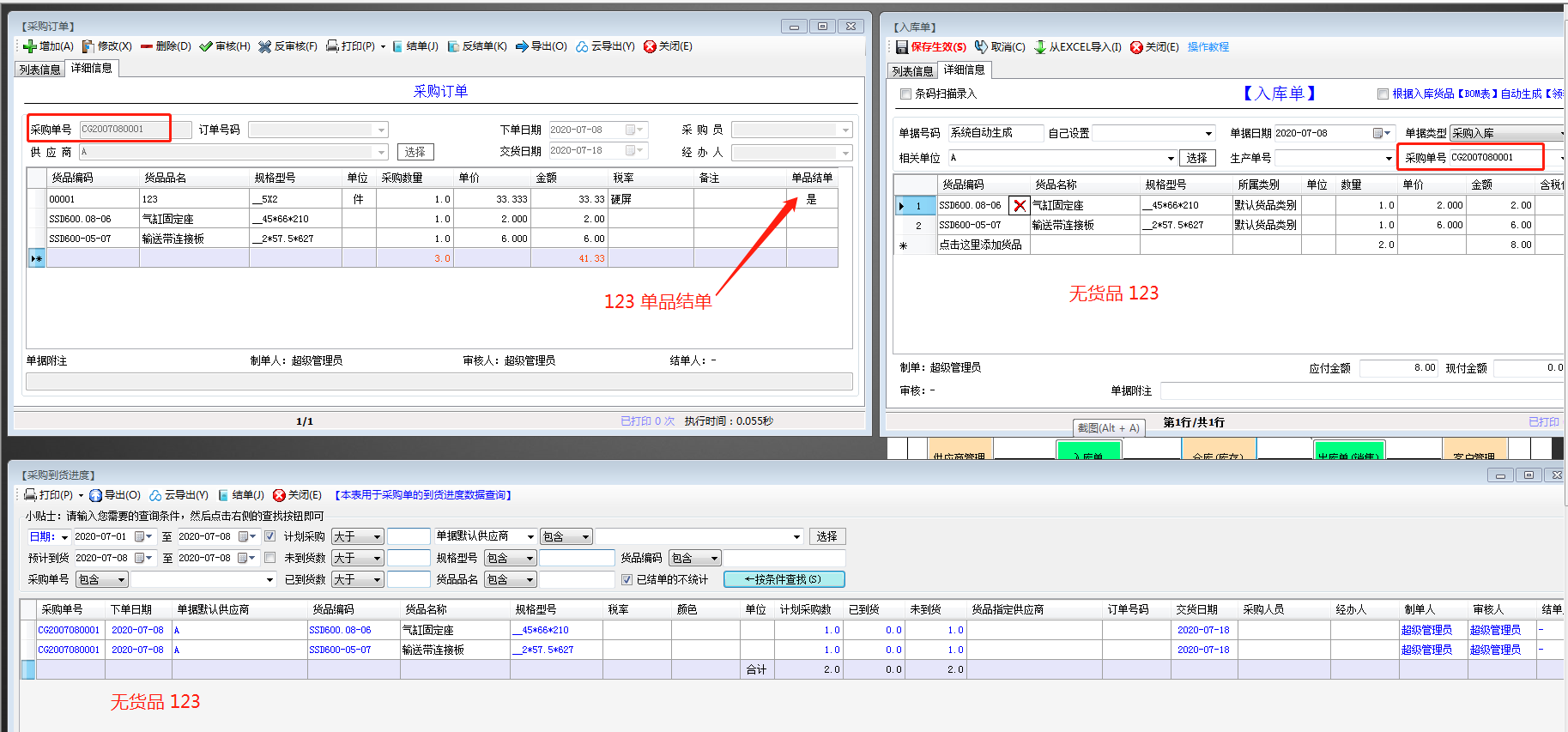
Task: Click 保存生效(S) save icon in 入库单
Action: (902, 47)
